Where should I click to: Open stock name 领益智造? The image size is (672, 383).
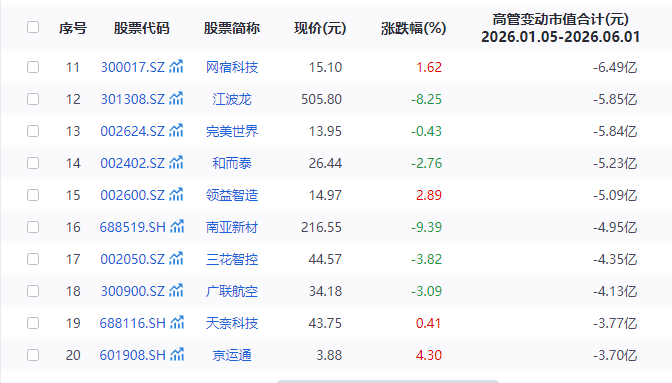pyautogui.click(x=232, y=195)
